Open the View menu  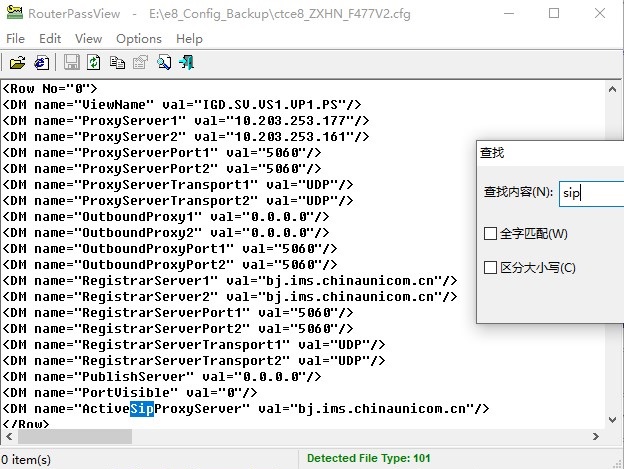point(88,38)
